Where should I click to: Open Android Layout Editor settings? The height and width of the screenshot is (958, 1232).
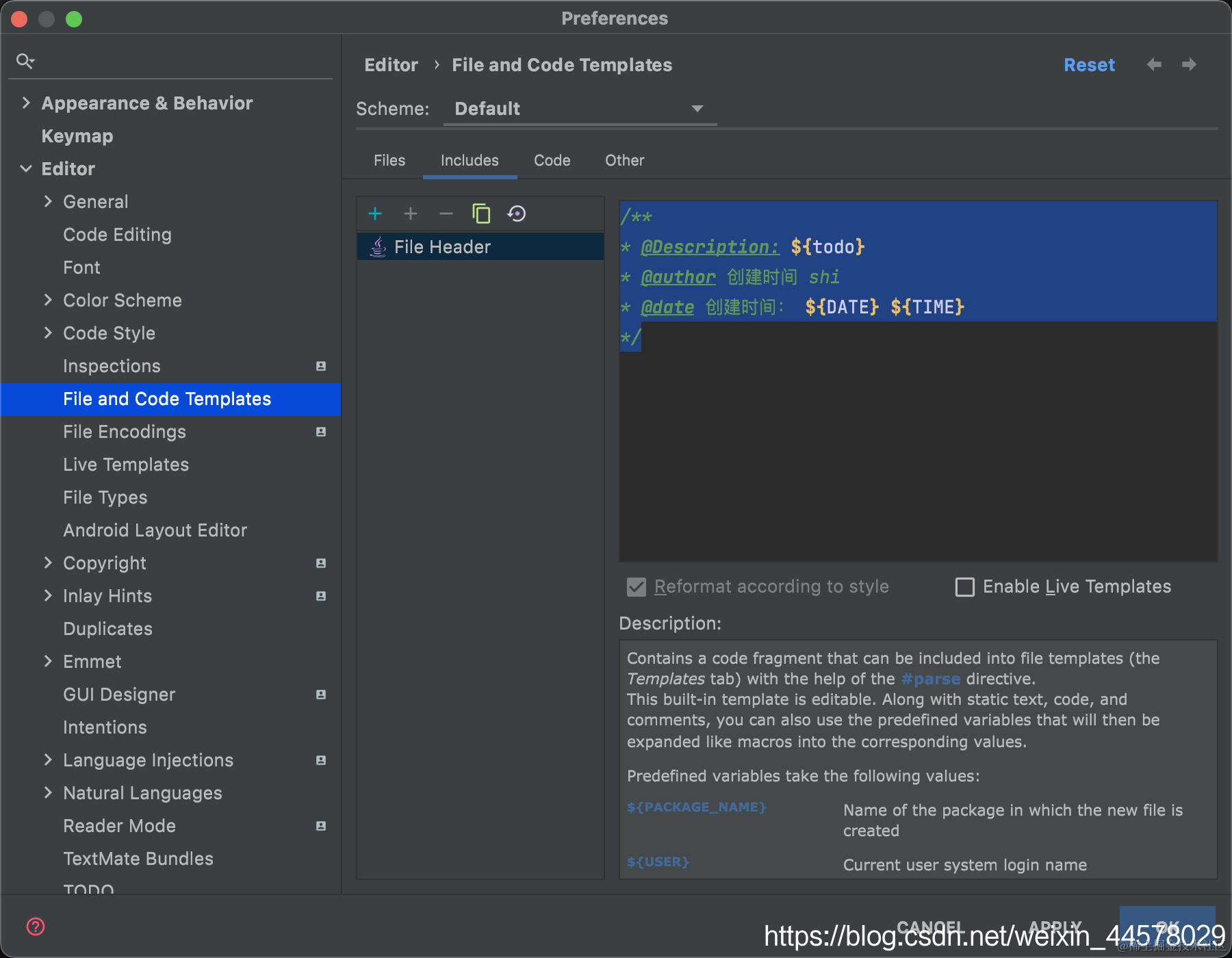click(x=155, y=530)
